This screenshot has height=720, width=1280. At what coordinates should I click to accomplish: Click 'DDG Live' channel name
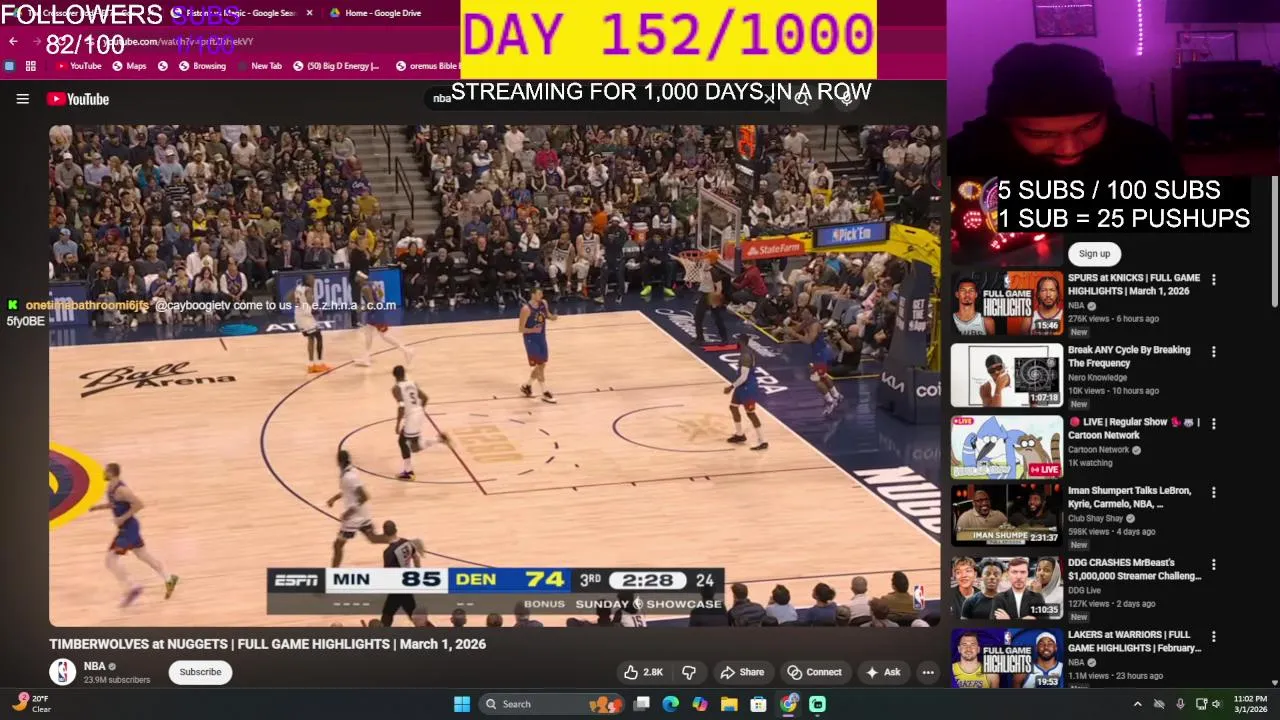[1086, 590]
